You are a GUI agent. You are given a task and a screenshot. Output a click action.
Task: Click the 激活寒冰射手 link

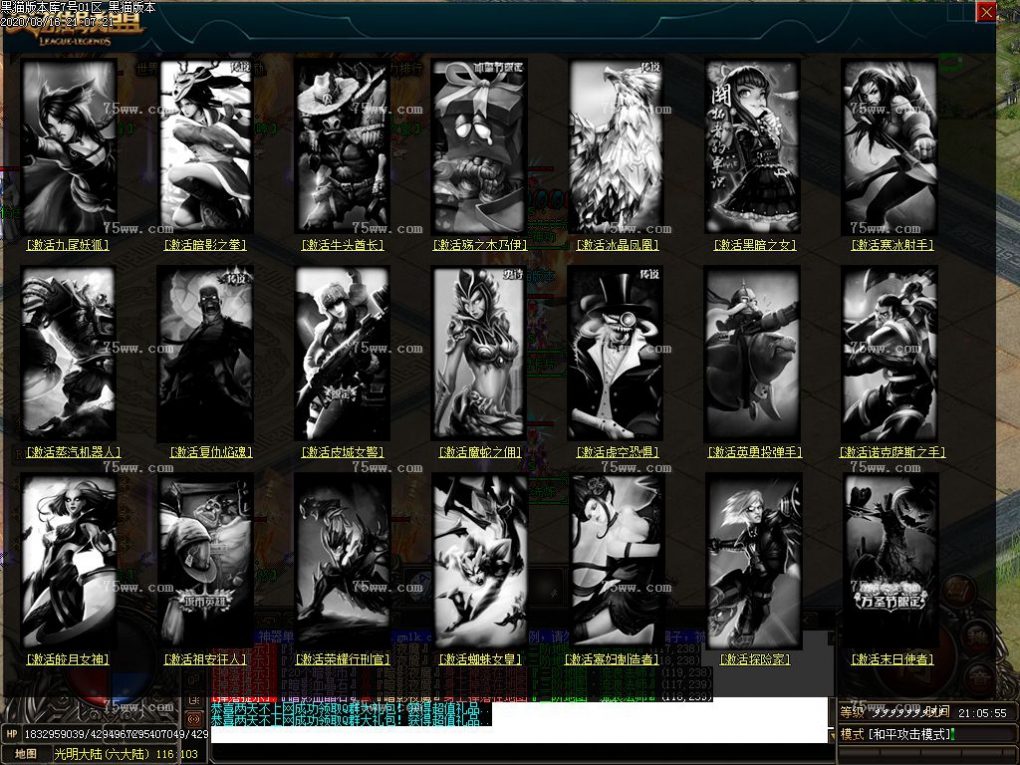(892, 244)
